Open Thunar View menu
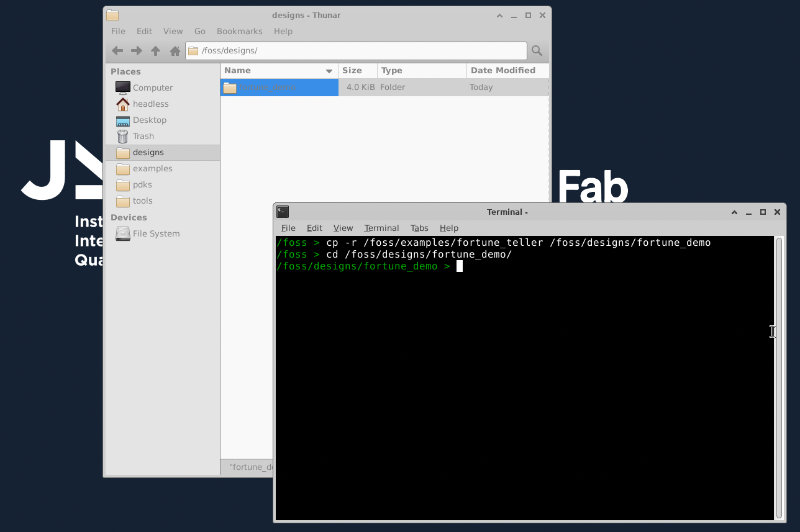The image size is (800, 532). point(173,31)
